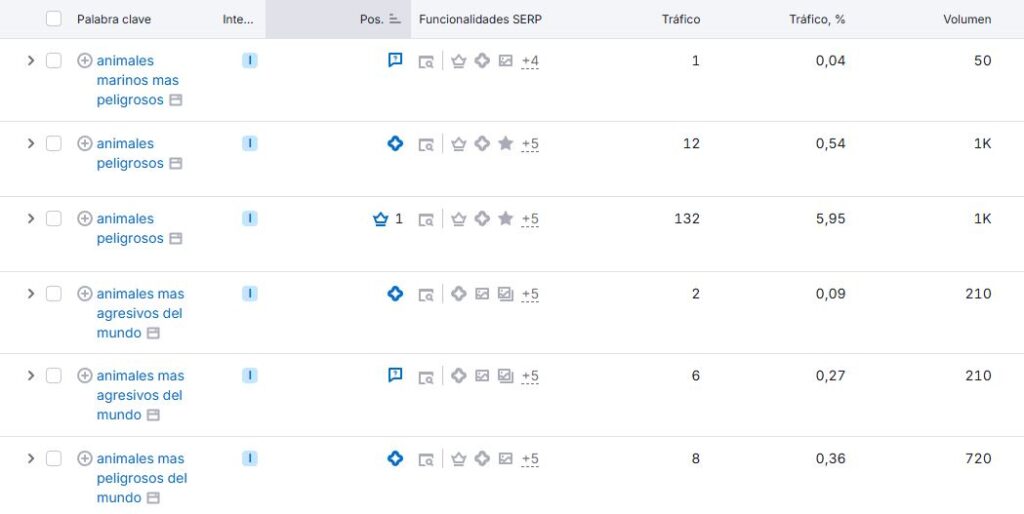Sort by the Volumen column header
Viewport: 1024px width, 514px height.
point(967,19)
